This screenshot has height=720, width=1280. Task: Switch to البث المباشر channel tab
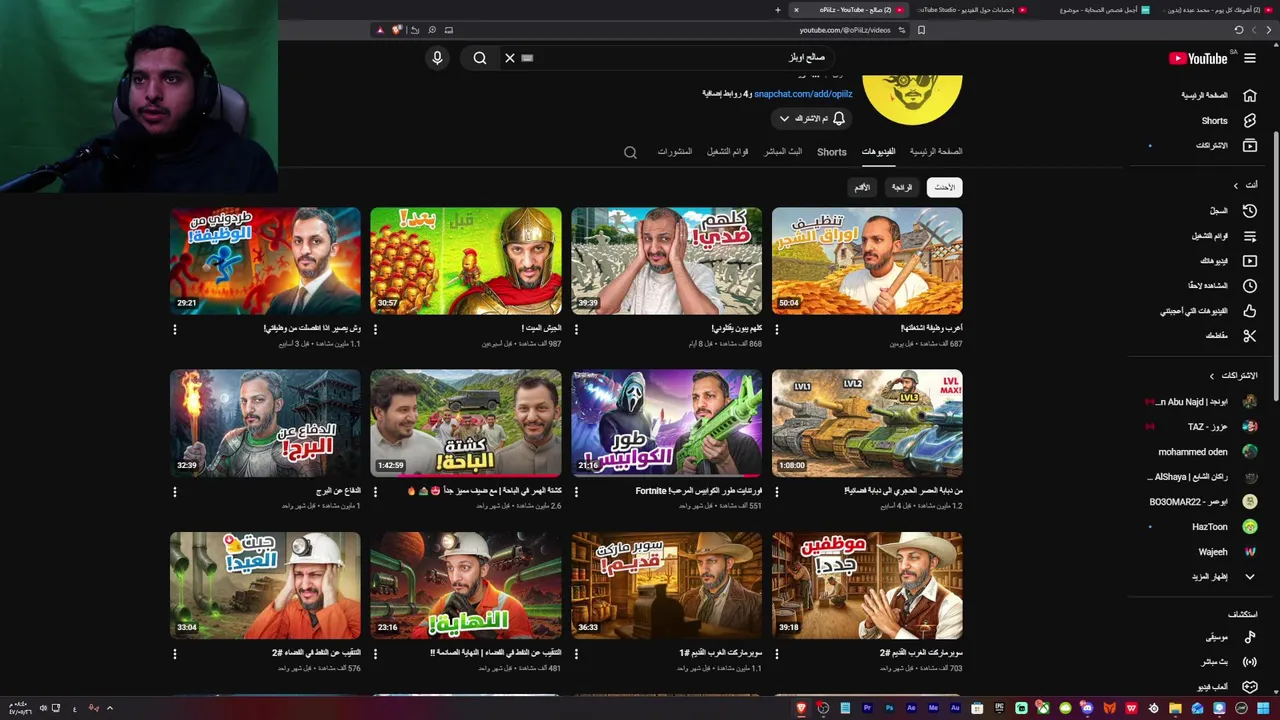(x=783, y=151)
